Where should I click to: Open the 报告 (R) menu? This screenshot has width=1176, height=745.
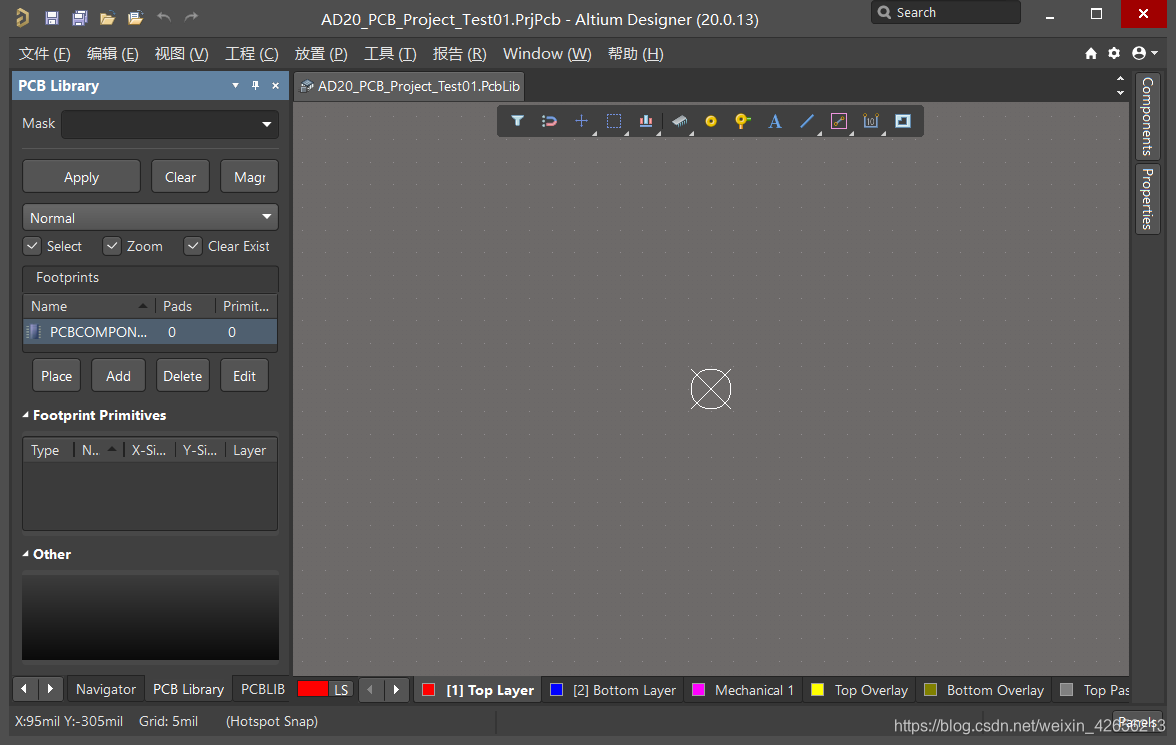point(459,54)
